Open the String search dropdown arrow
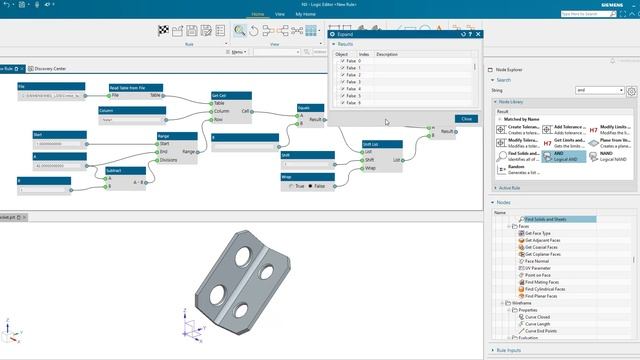The image size is (640, 360). (621, 90)
